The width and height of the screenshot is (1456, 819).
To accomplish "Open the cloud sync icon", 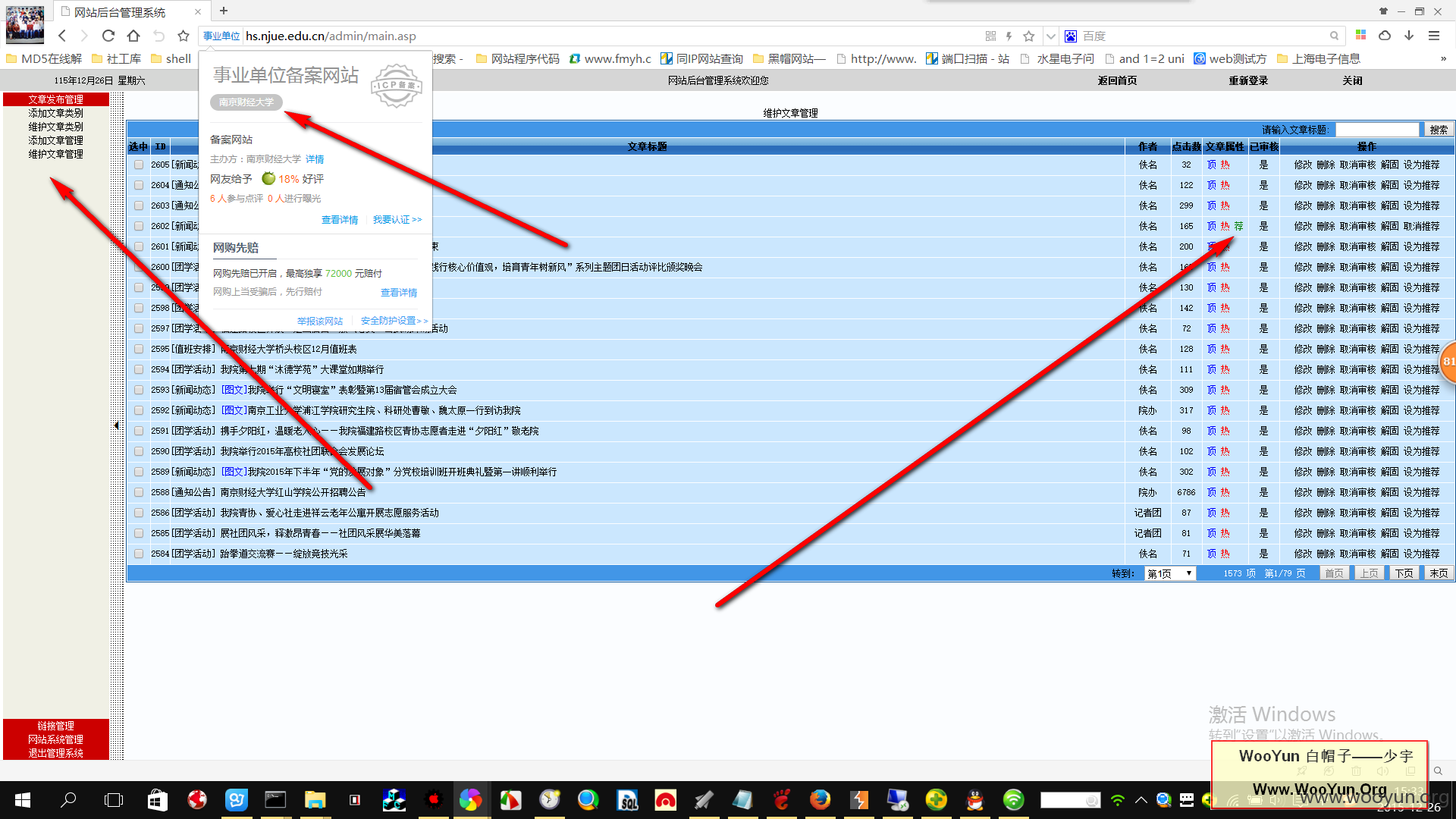I will pos(1385,35).
